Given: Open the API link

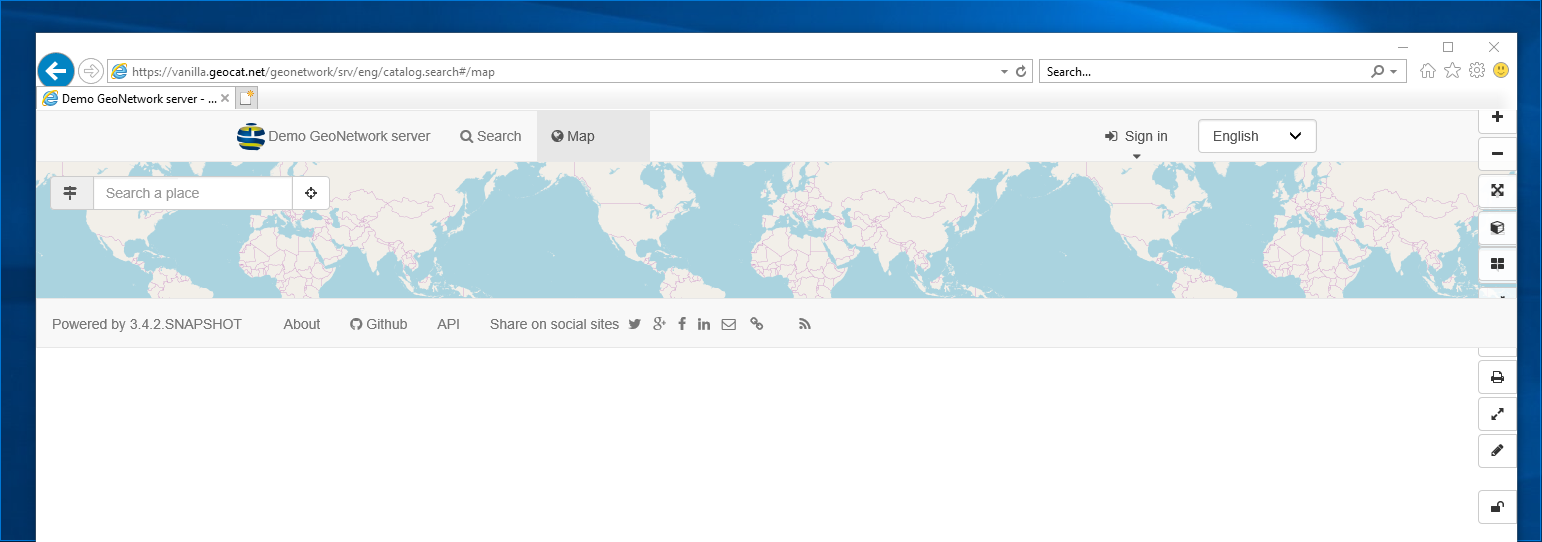Looking at the screenshot, I should click(448, 324).
